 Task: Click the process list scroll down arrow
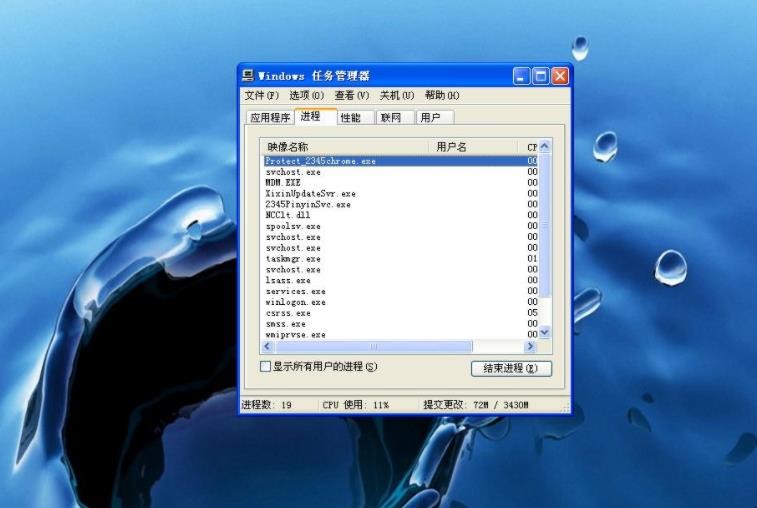point(545,332)
